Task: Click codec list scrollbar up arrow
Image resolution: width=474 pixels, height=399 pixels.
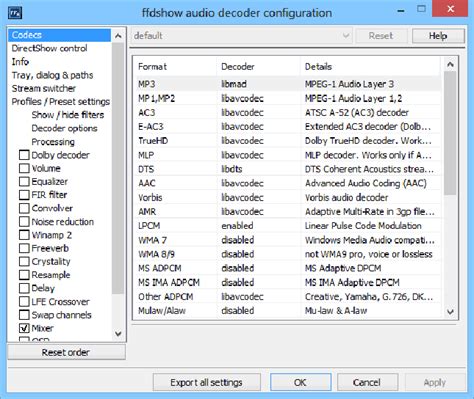Action: pos(450,64)
